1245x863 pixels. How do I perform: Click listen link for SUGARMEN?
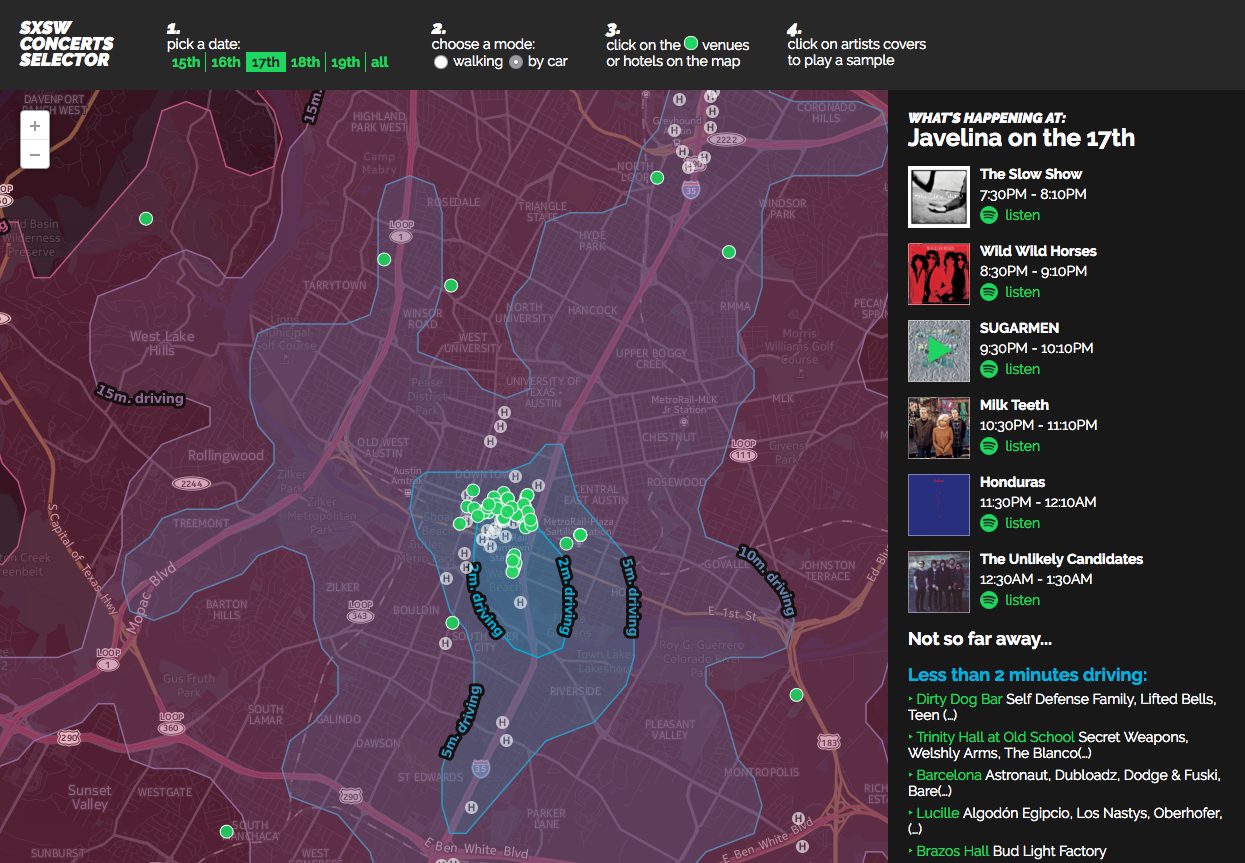tap(1022, 369)
